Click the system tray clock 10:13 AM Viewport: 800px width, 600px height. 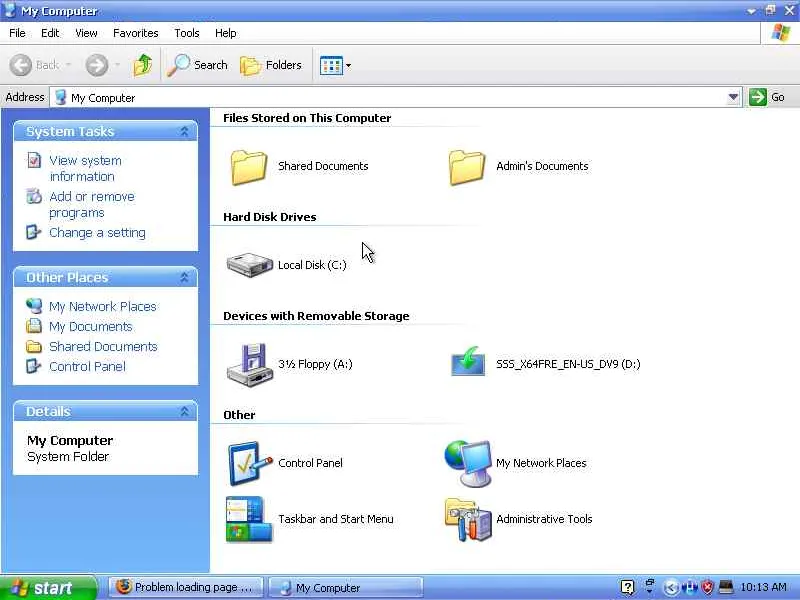coord(763,587)
